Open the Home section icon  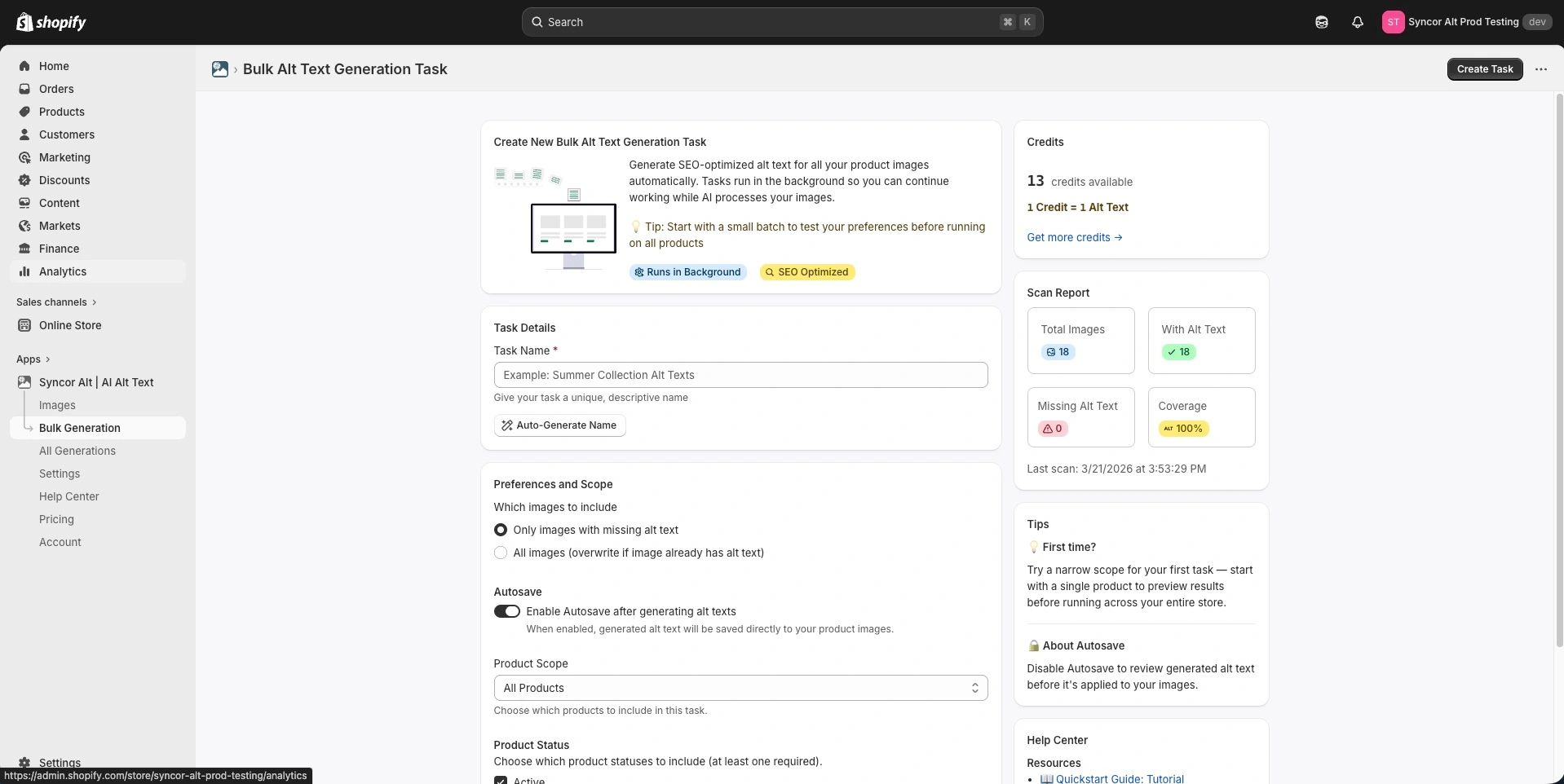24,66
